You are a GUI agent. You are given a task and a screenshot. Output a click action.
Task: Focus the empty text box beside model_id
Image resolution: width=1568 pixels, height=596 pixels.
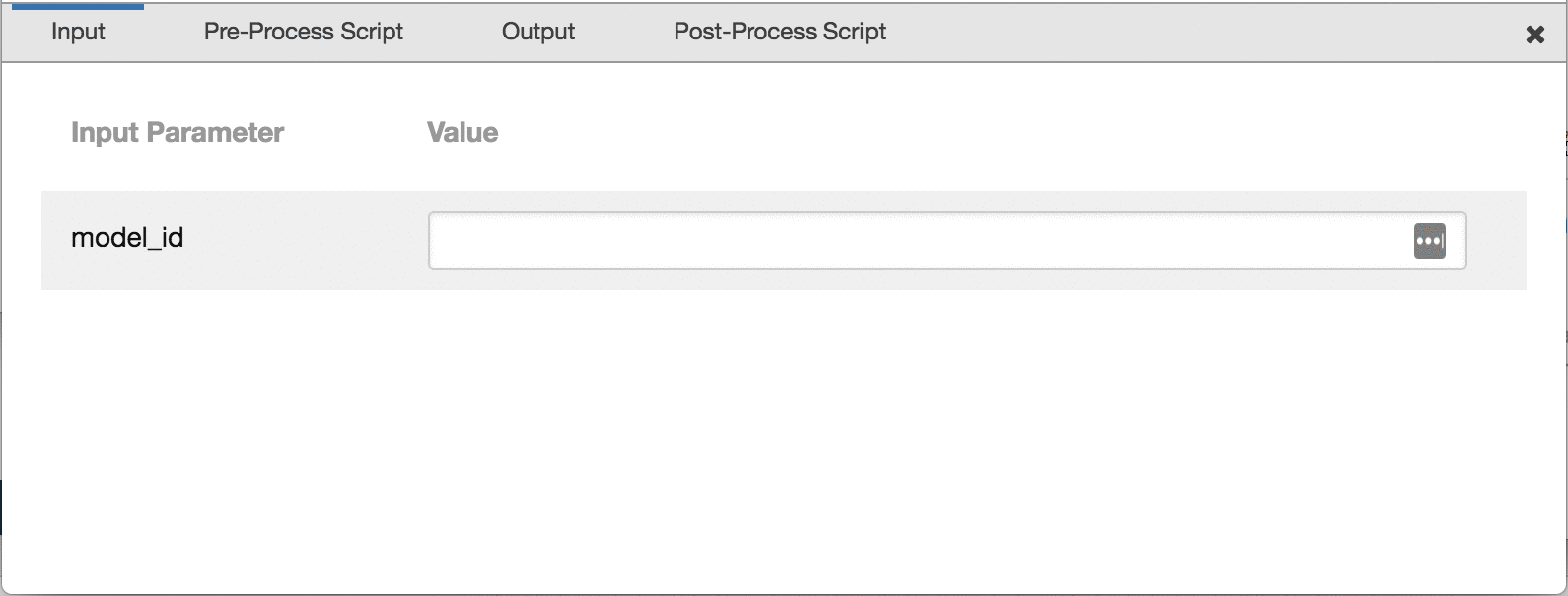click(x=917, y=241)
